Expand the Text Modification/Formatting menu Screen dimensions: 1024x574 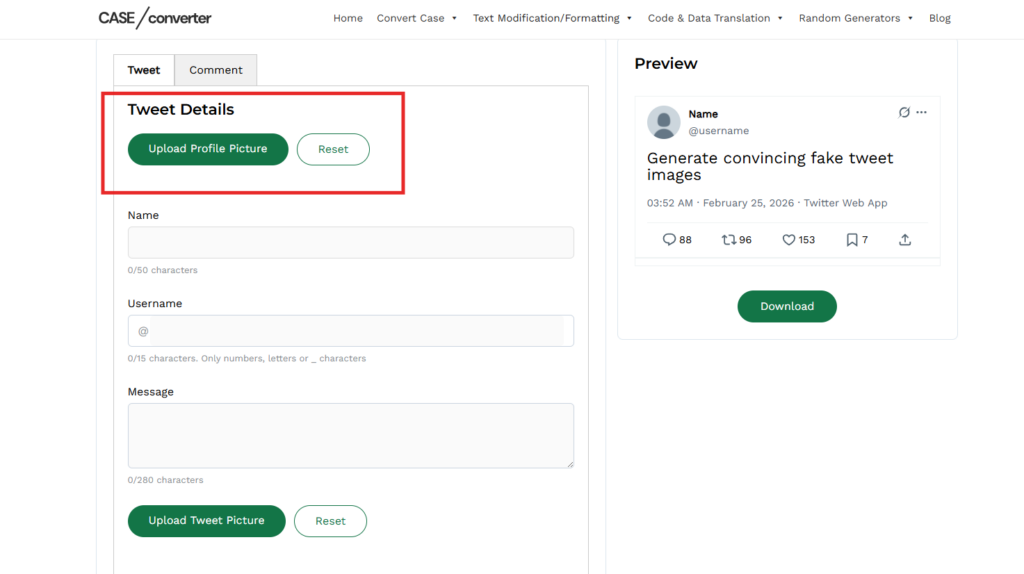pos(552,18)
